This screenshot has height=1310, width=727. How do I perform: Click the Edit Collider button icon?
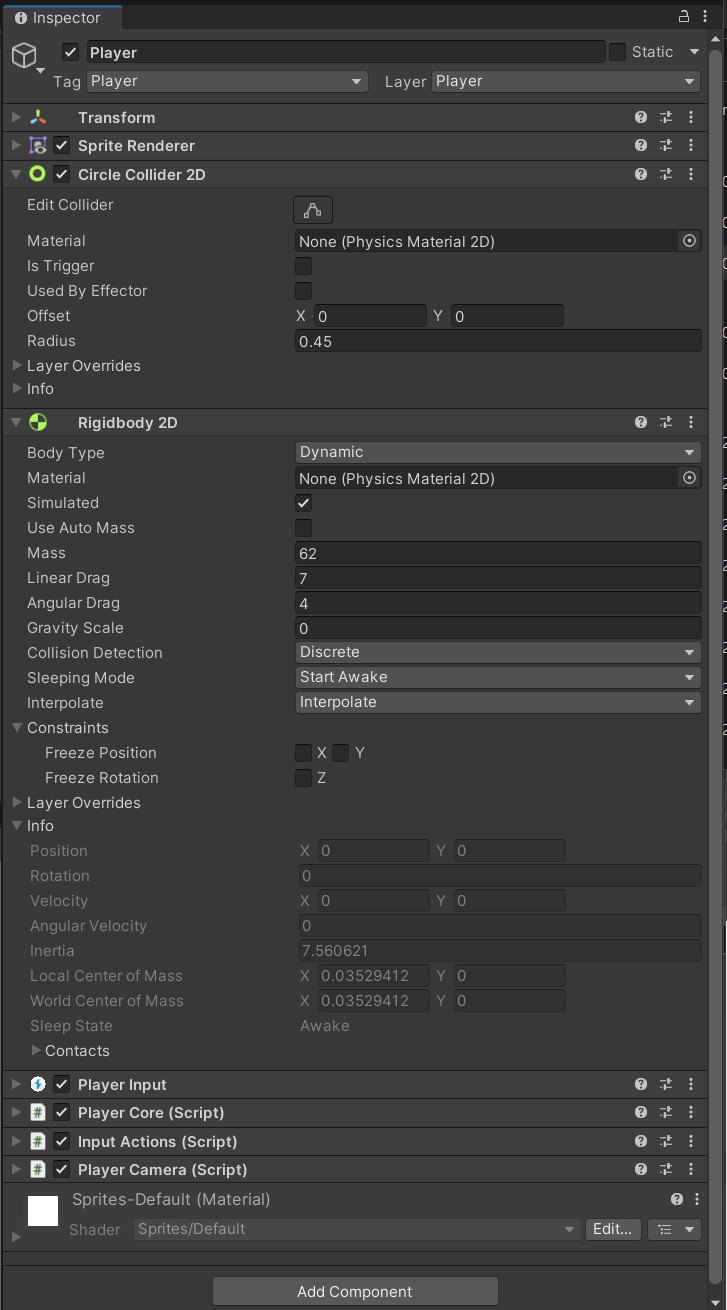coord(312,210)
